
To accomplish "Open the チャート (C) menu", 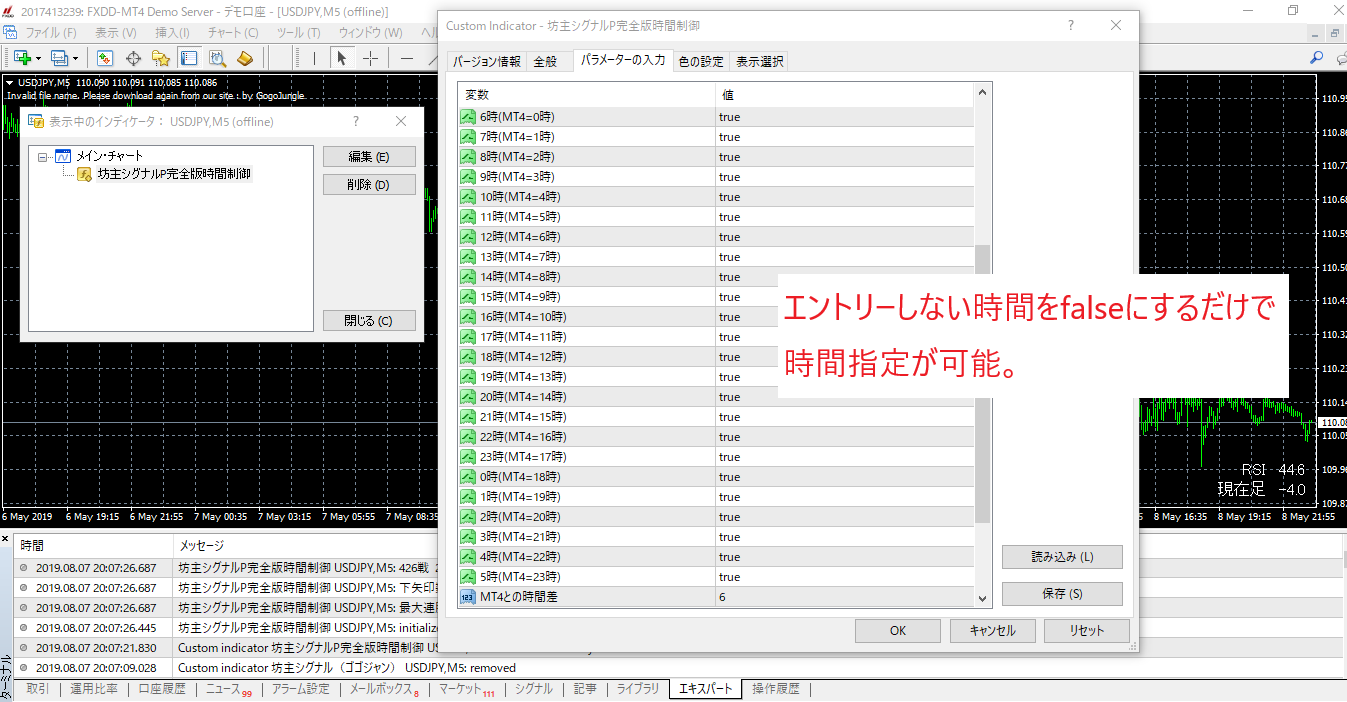I will [233, 32].
